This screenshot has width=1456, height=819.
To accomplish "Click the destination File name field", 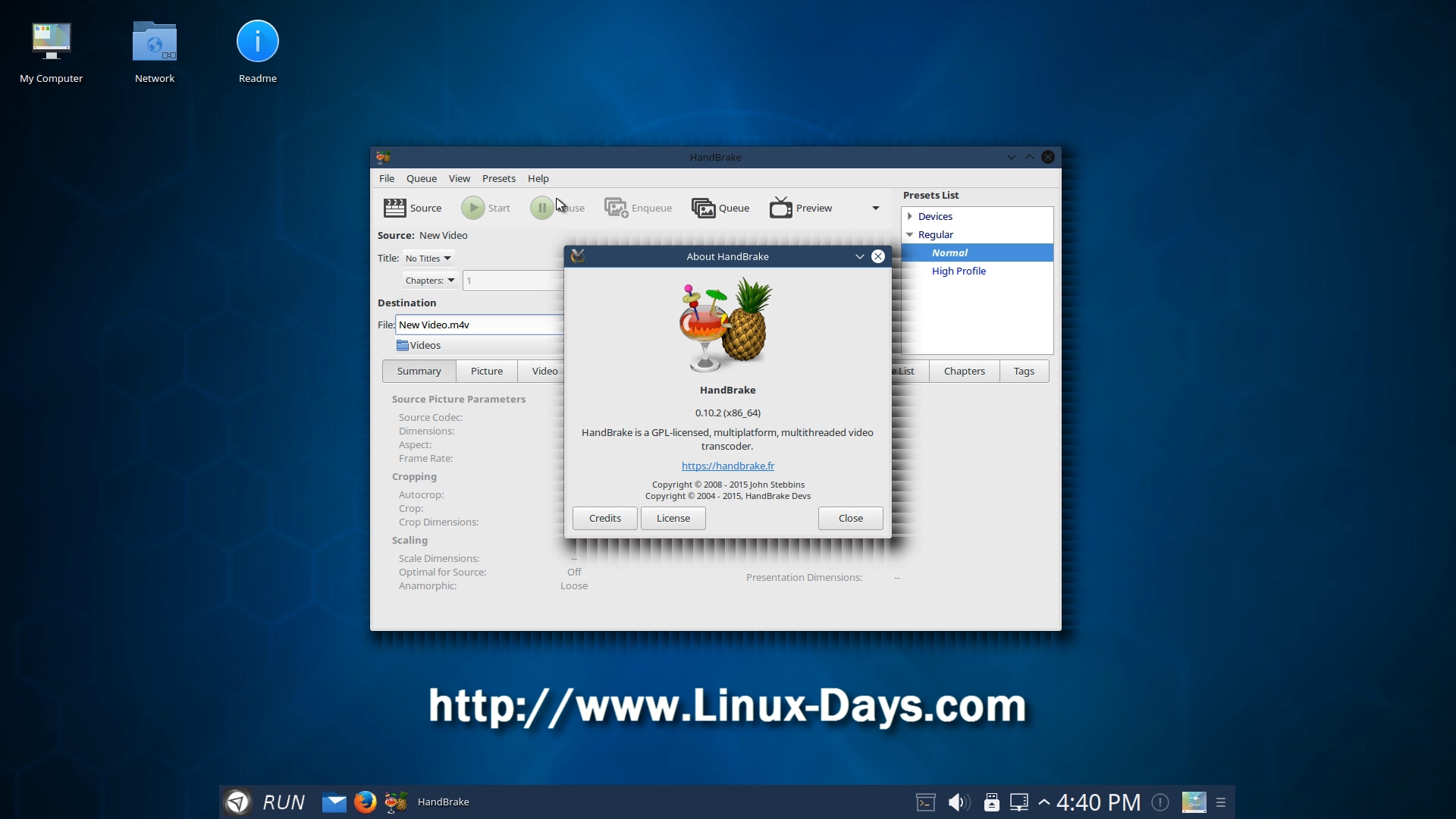I will (480, 325).
